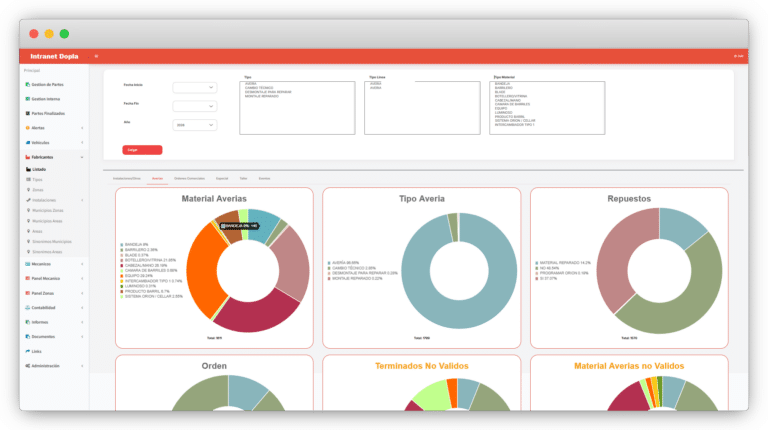
Task: Click the Contabilidad sidebar icon
Action: click(27, 308)
